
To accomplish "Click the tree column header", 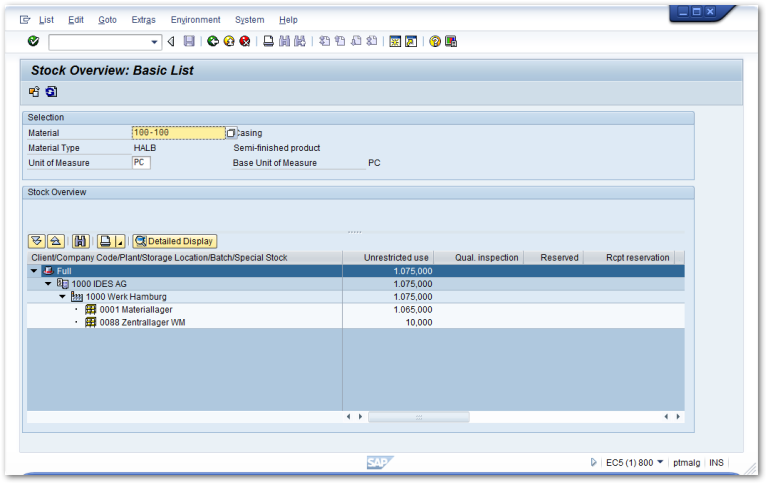I will [x=184, y=257].
